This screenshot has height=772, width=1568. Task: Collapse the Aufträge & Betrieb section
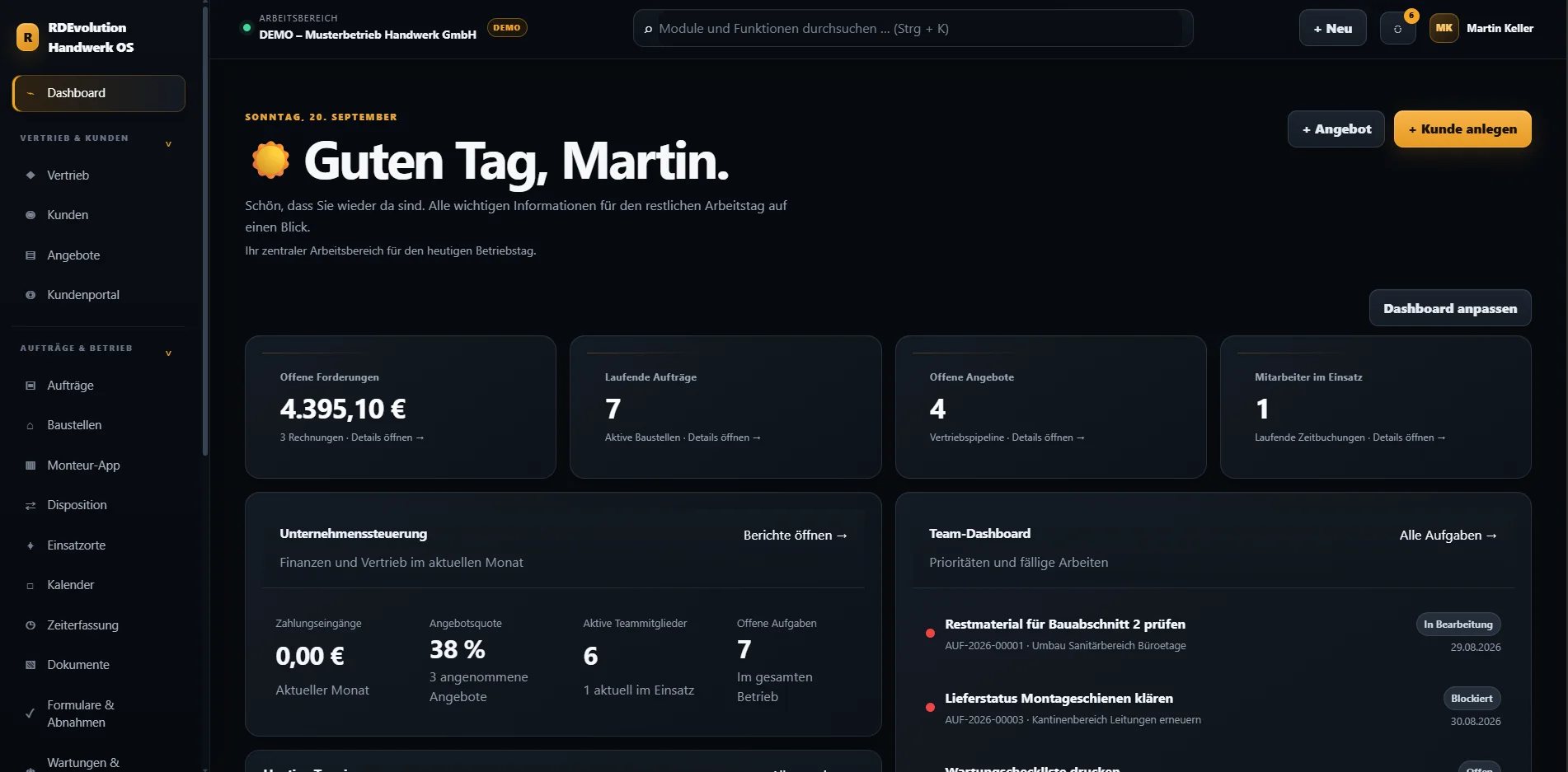point(168,353)
